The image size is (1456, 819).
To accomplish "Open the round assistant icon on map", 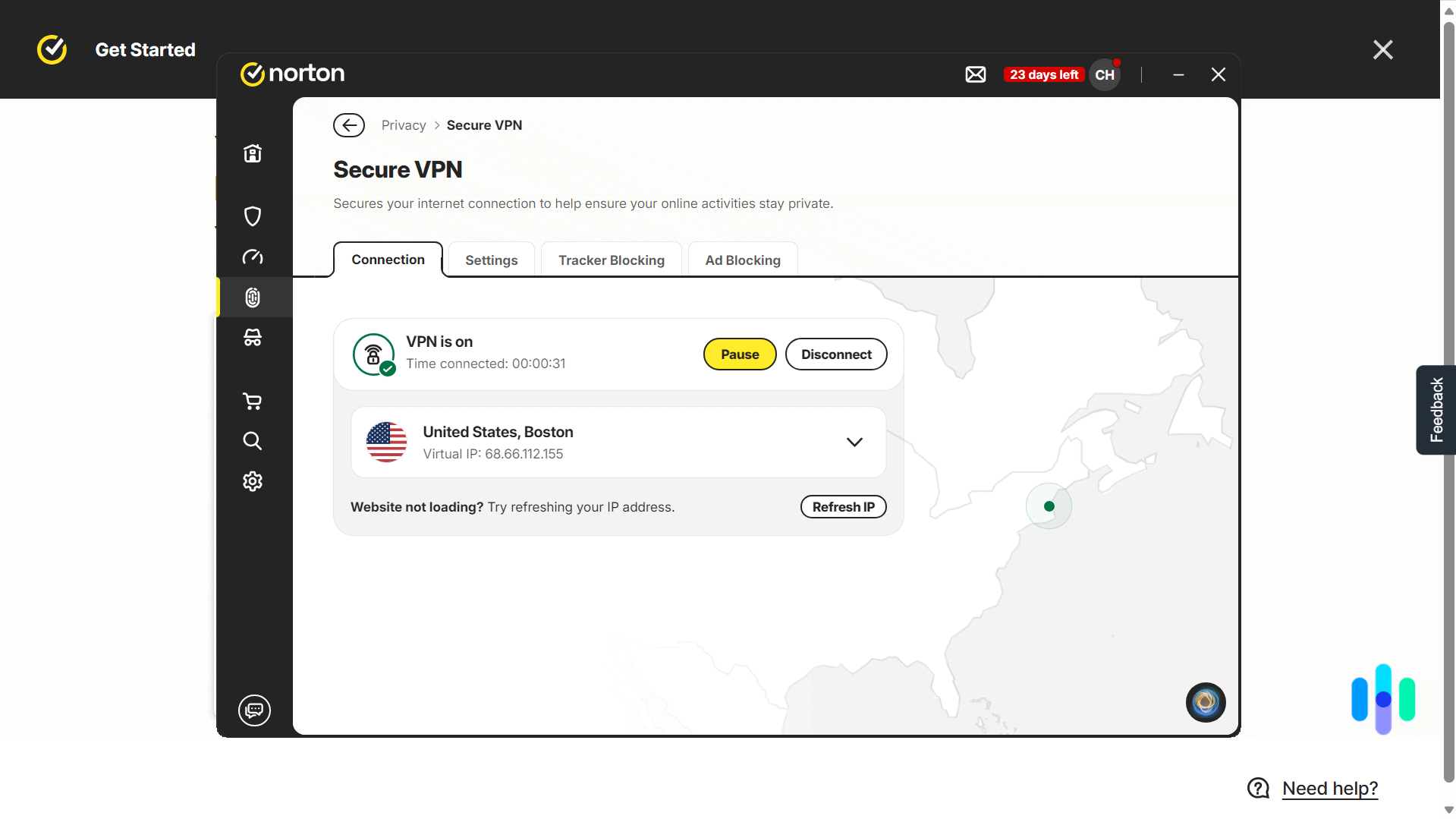I will tap(1206, 702).
